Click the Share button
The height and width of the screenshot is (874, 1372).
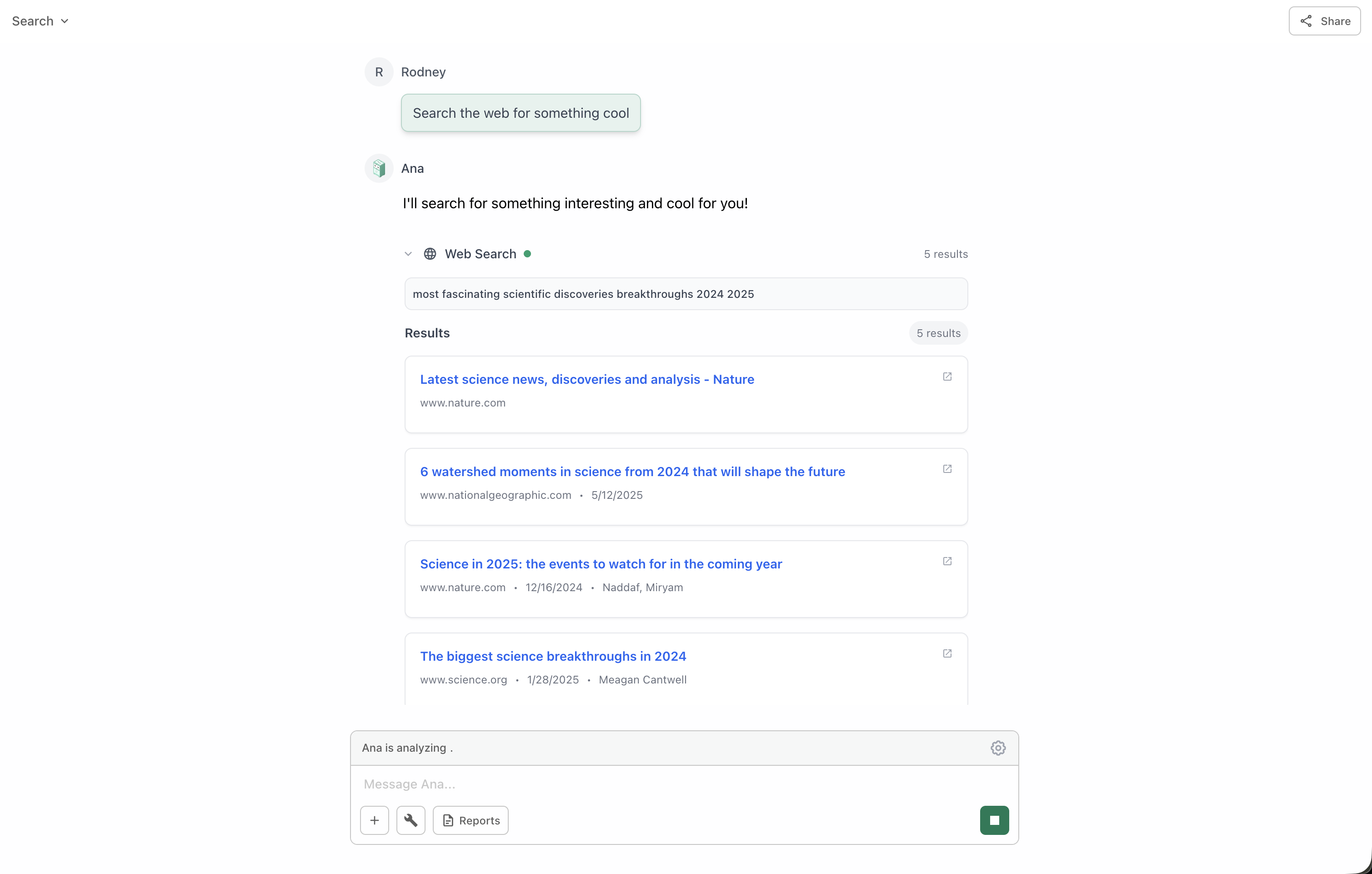[x=1324, y=20]
